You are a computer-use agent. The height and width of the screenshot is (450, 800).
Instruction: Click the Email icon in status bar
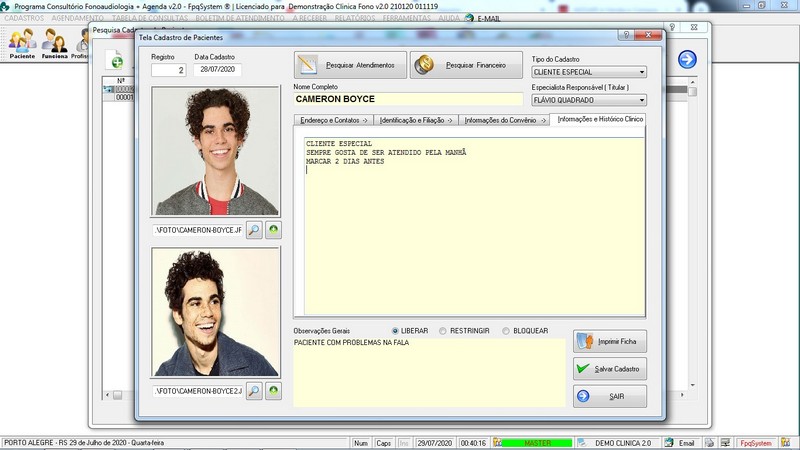pyautogui.click(x=669, y=443)
